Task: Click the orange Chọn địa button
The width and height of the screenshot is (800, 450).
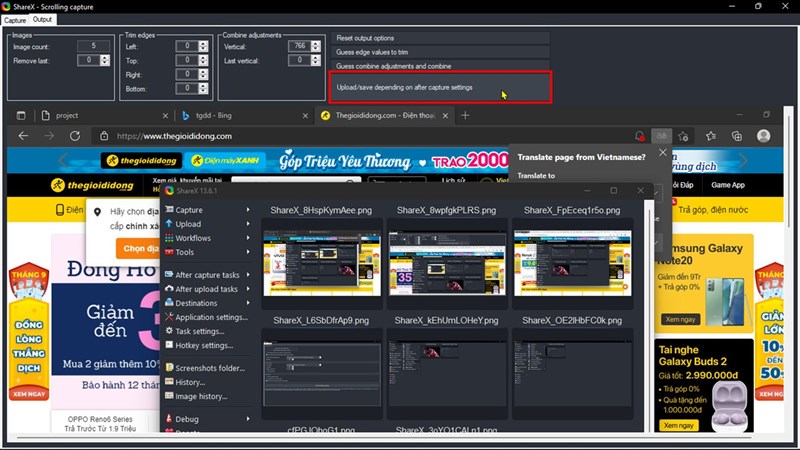Action: (138, 248)
